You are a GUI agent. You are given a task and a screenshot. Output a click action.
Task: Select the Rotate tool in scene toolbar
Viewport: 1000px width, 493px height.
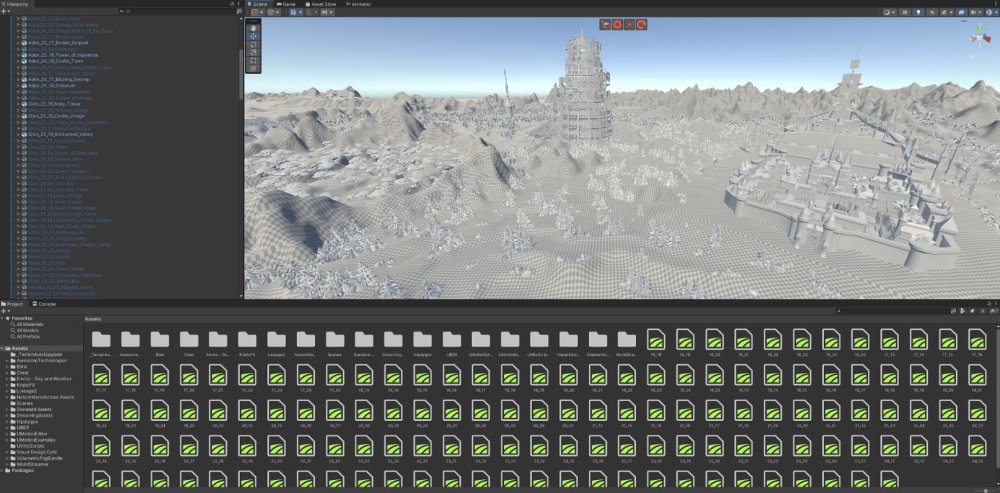point(253,45)
